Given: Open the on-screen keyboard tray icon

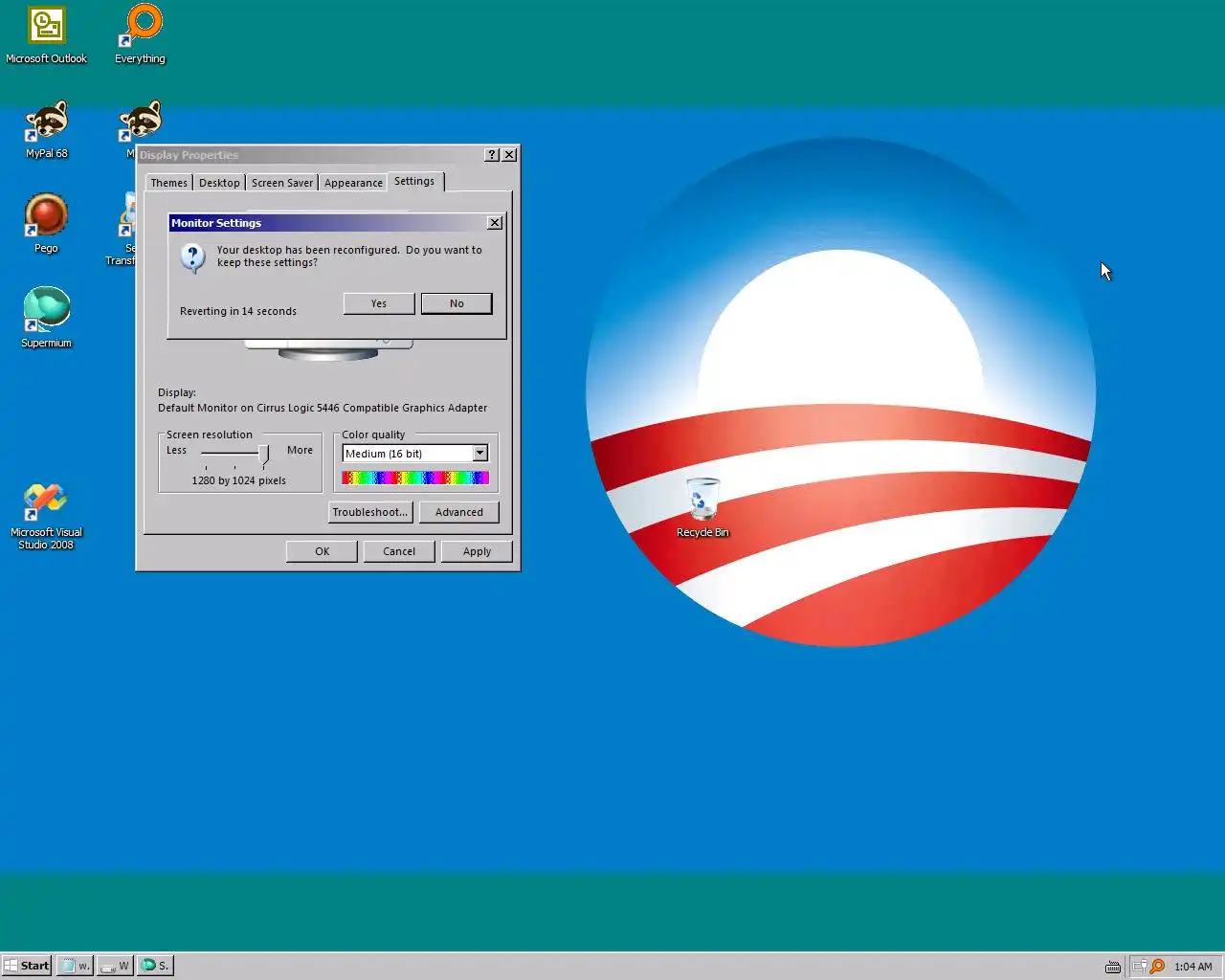Looking at the screenshot, I should (x=1113, y=967).
